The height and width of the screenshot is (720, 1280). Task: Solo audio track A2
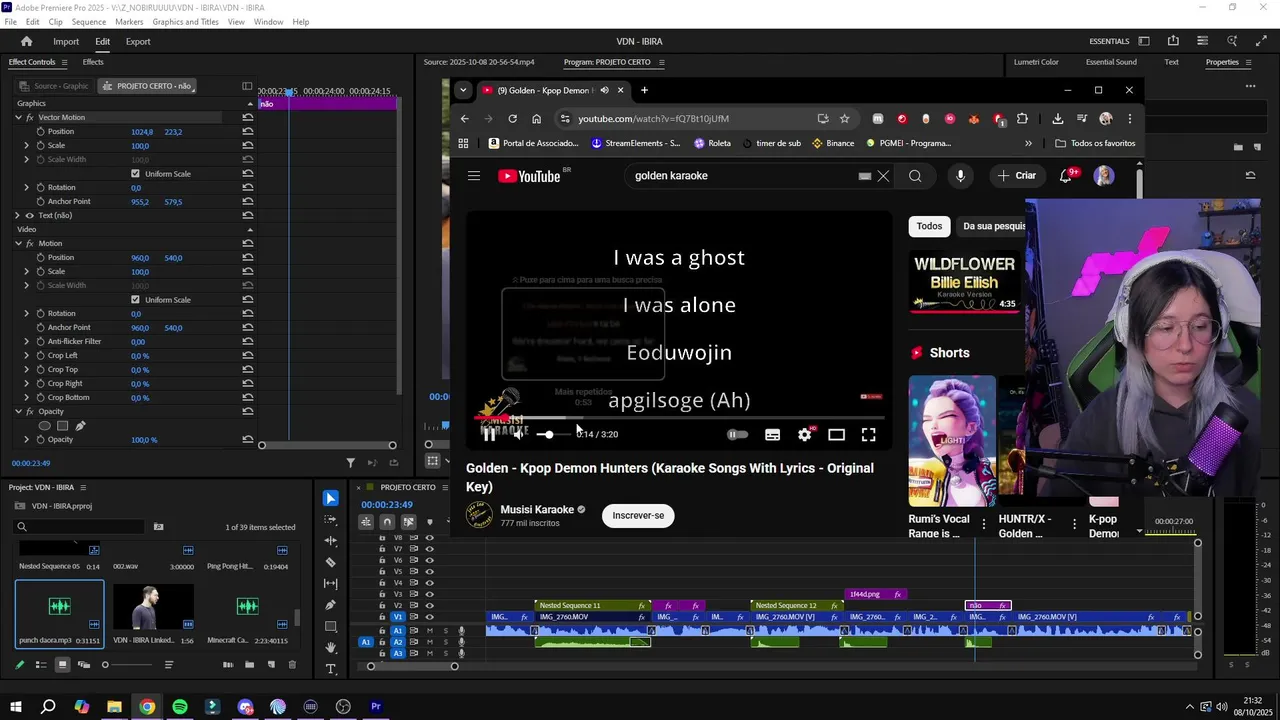pos(444,642)
